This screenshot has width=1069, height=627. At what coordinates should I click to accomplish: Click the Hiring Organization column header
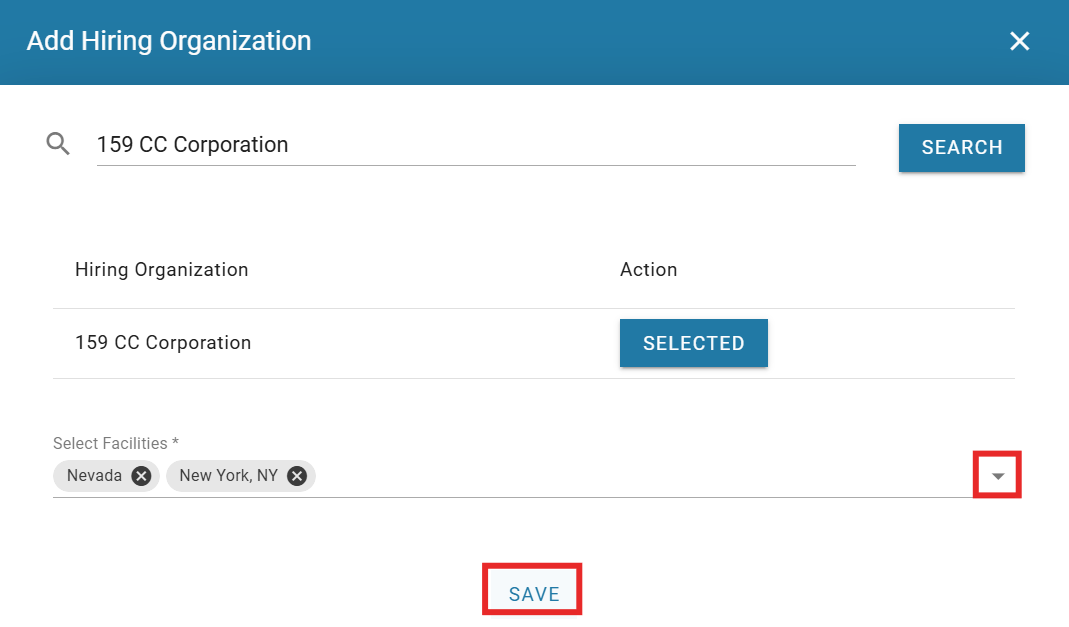point(161,270)
